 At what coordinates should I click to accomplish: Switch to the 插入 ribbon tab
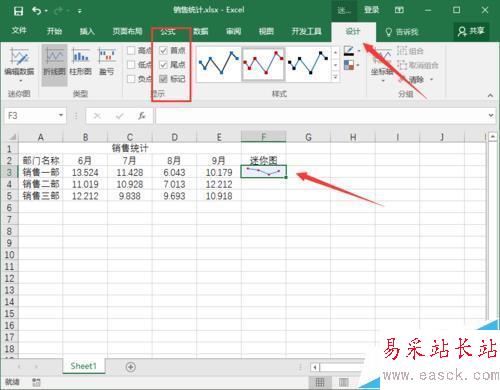tap(87, 31)
